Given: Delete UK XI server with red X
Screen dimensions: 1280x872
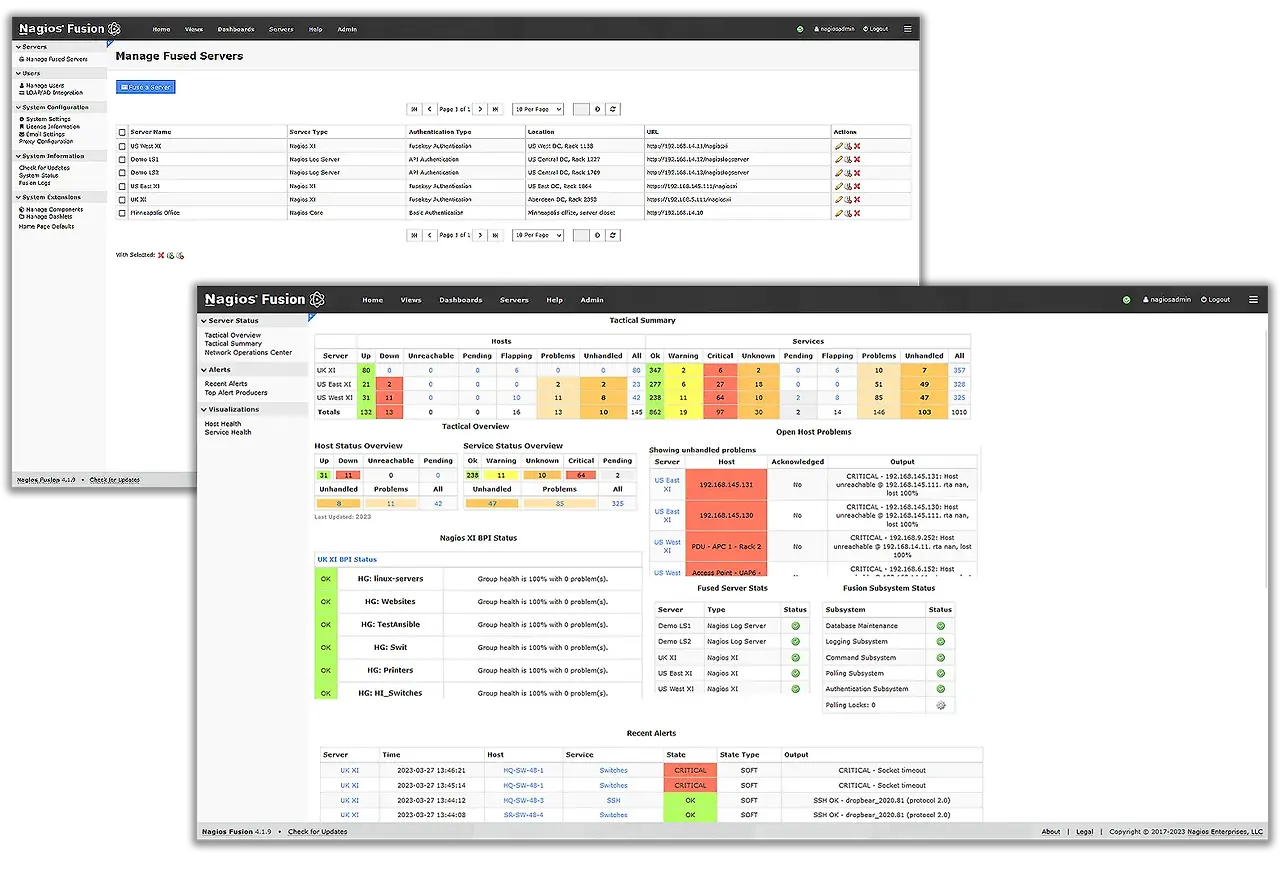Looking at the screenshot, I should pos(857,199).
